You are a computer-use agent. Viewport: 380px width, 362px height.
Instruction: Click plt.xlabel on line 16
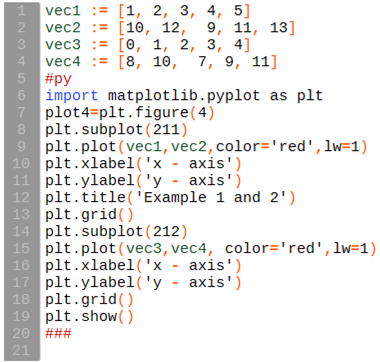pos(90,265)
